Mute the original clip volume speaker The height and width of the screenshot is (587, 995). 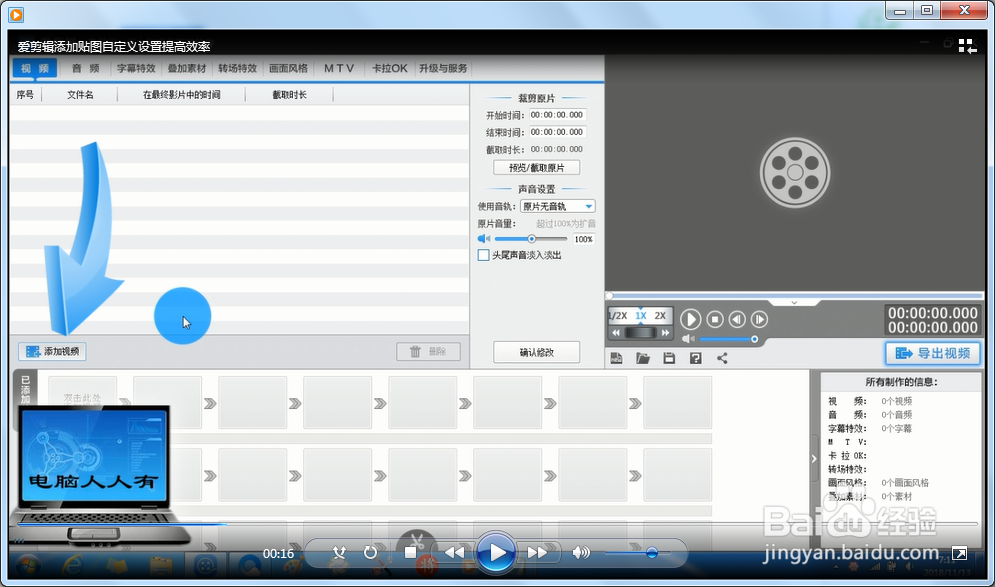coord(484,239)
